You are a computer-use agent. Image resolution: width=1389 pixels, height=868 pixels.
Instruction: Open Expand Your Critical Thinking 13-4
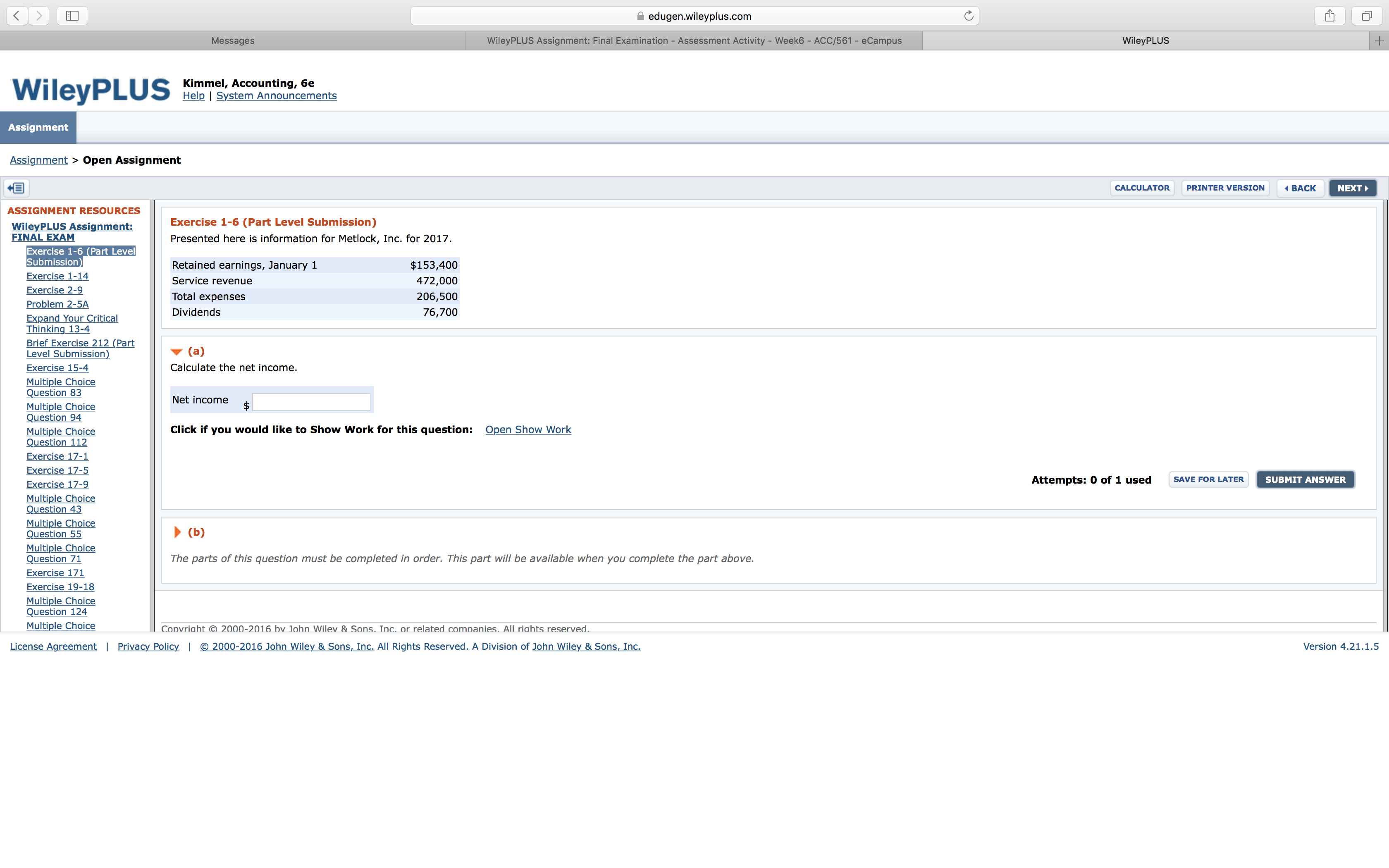pyautogui.click(x=72, y=324)
